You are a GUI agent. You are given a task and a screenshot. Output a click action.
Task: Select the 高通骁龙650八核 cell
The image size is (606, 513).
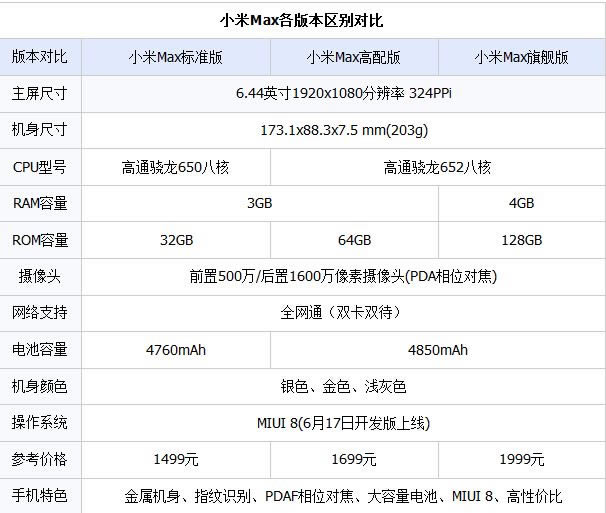pyautogui.click(x=176, y=167)
